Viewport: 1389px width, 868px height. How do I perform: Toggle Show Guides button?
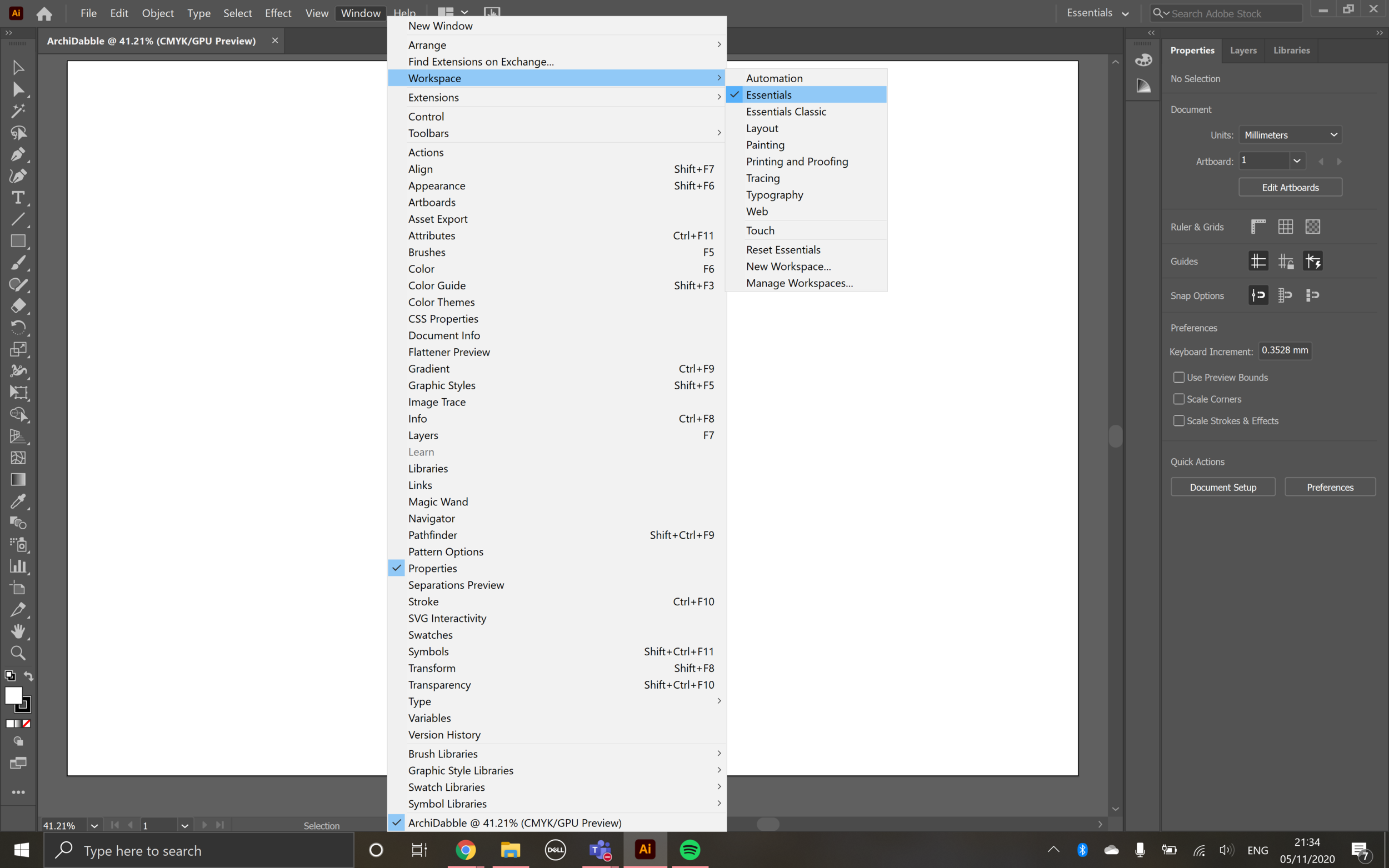(1258, 261)
